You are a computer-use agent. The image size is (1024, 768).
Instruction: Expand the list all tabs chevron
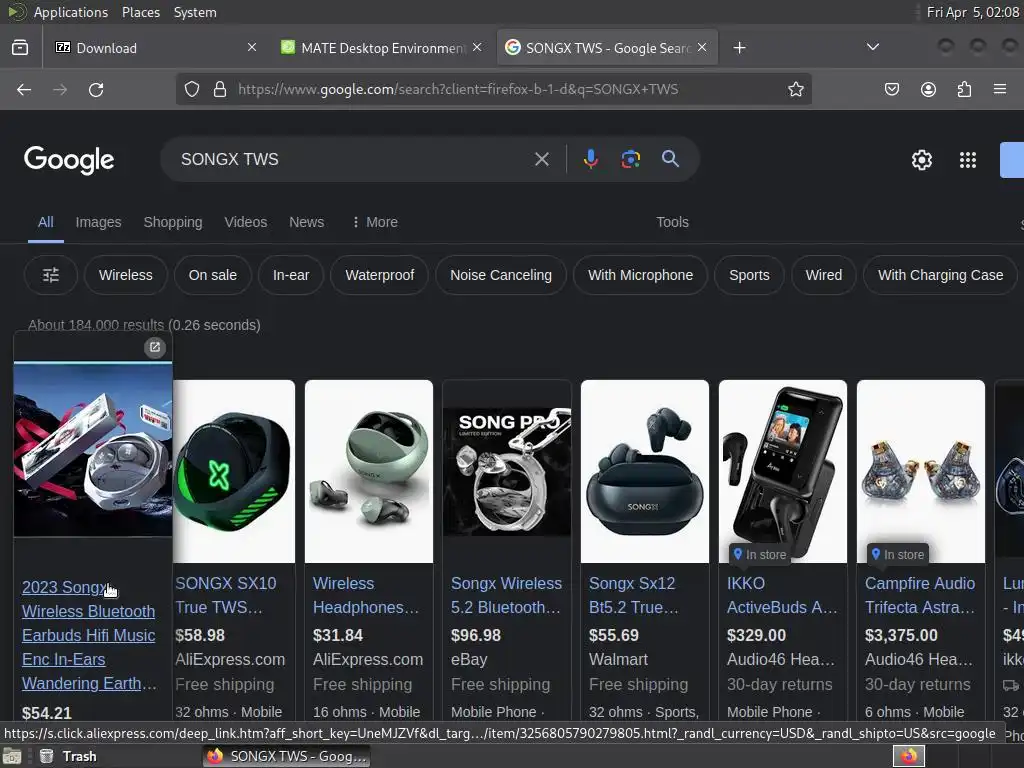tap(872, 47)
